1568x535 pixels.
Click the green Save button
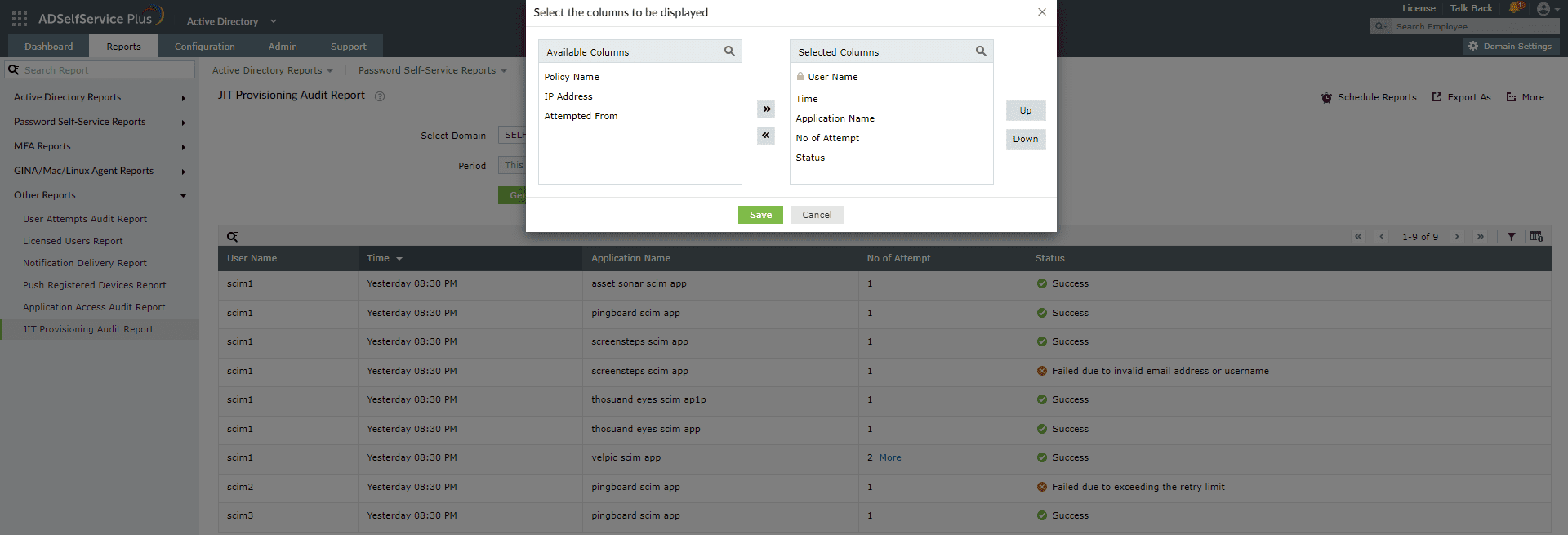point(760,215)
